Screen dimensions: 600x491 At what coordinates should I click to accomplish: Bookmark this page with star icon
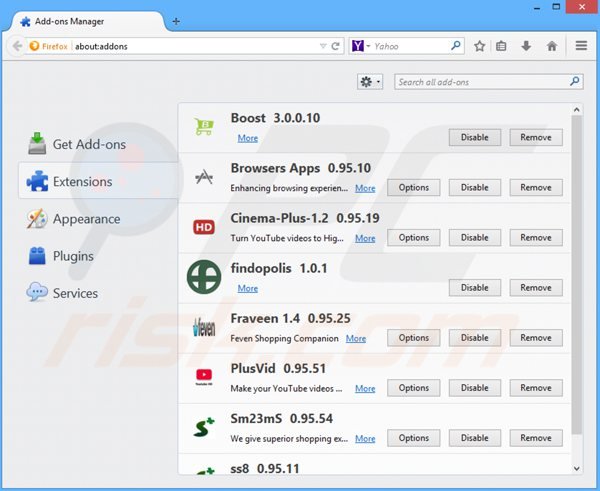479,46
